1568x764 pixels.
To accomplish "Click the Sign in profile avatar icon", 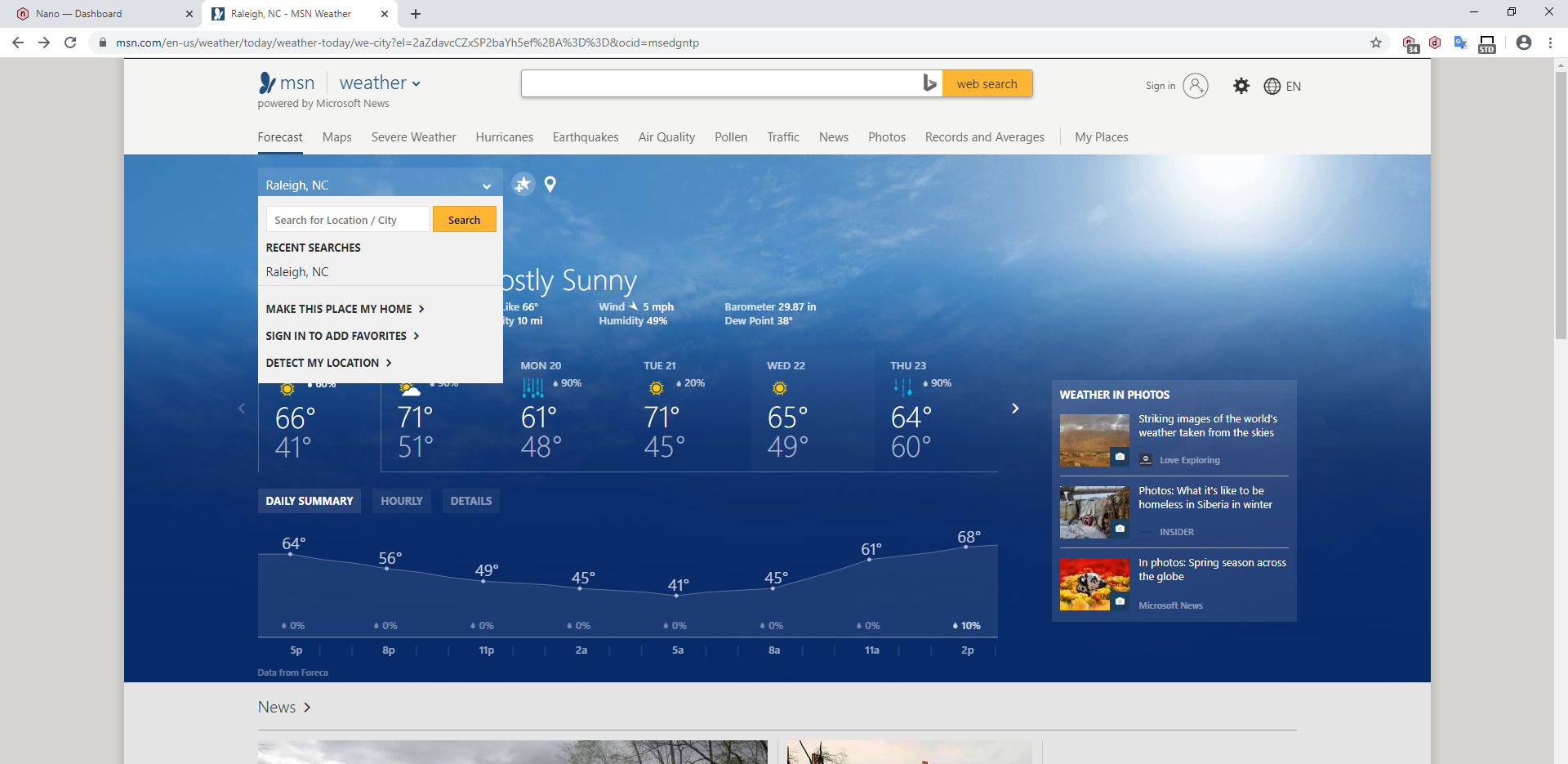I will coord(1196,86).
